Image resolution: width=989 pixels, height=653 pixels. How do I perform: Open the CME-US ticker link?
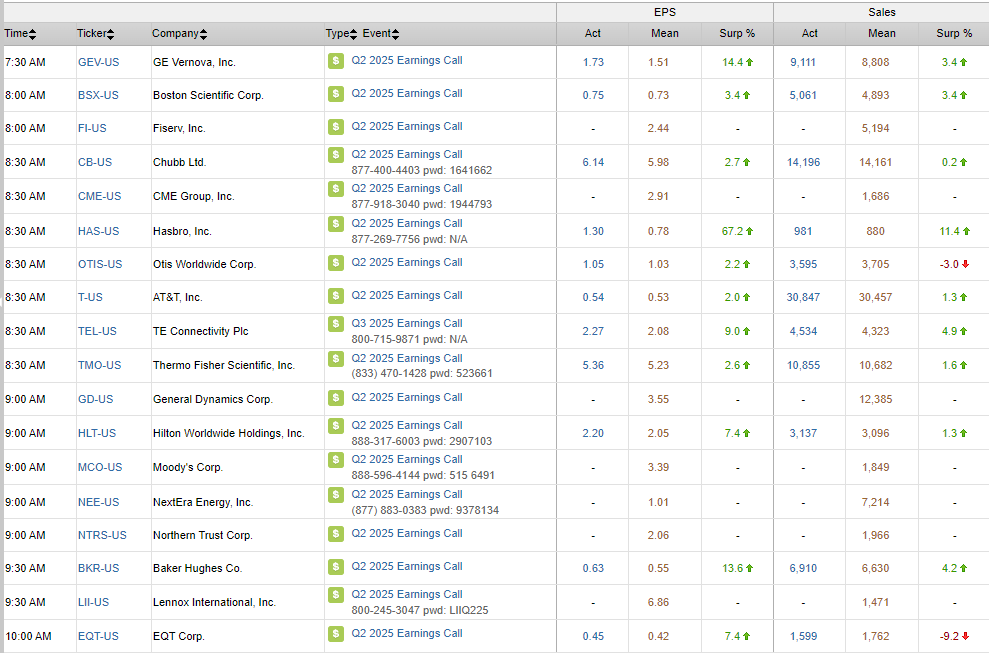(x=99, y=196)
